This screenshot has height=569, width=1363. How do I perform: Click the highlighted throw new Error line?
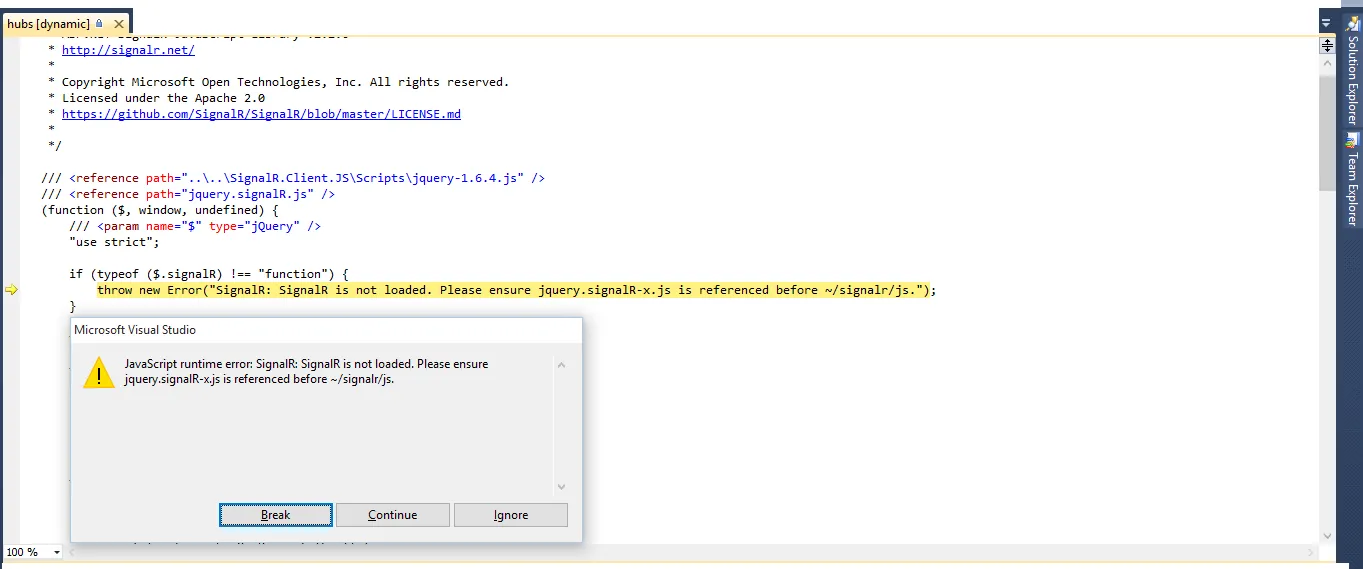[x=516, y=290]
